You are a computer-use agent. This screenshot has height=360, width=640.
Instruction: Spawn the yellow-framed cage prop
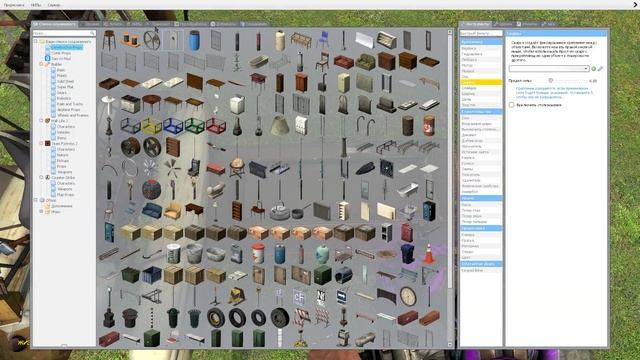pyautogui.click(x=151, y=125)
